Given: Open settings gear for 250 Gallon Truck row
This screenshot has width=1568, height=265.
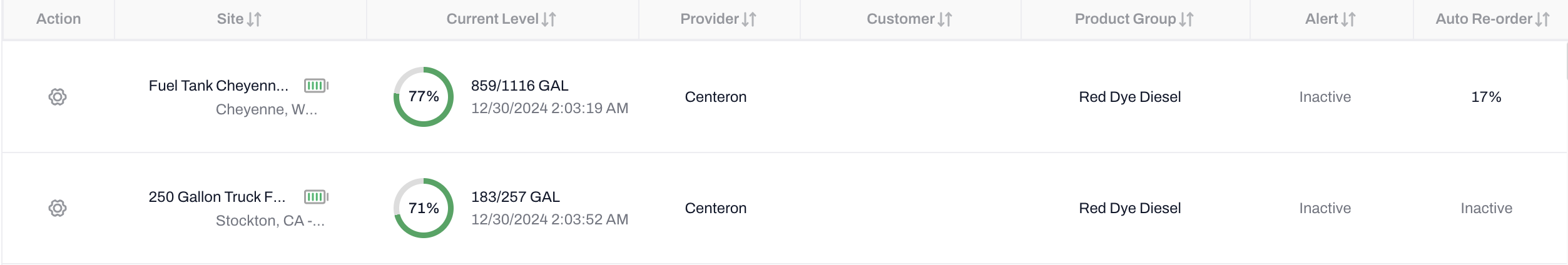Looking at the screenshot, I should point(58,208).
